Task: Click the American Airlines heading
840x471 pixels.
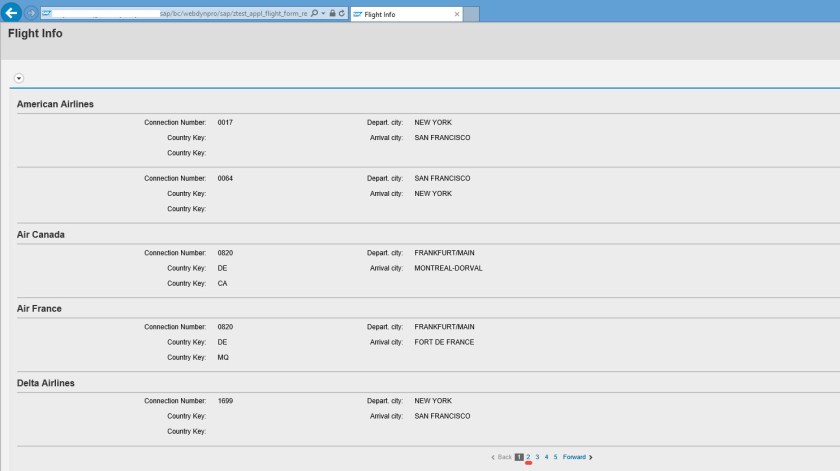Action: 55,104
